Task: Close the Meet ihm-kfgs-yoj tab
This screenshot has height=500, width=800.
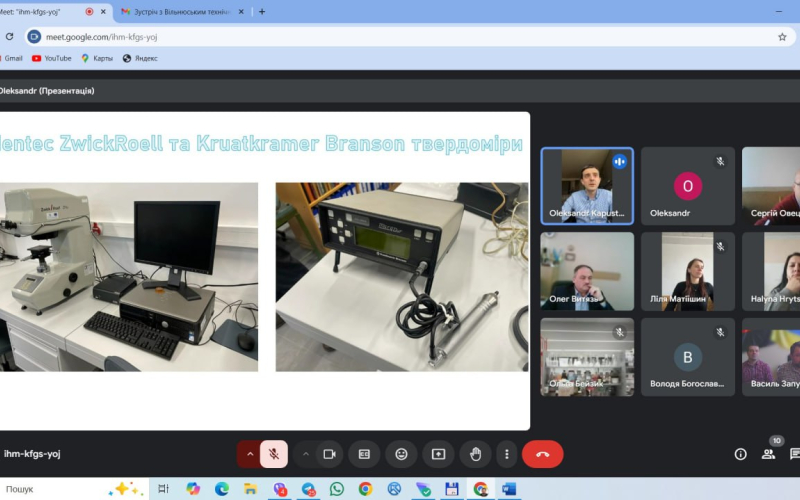Action: tap(103, 12)
